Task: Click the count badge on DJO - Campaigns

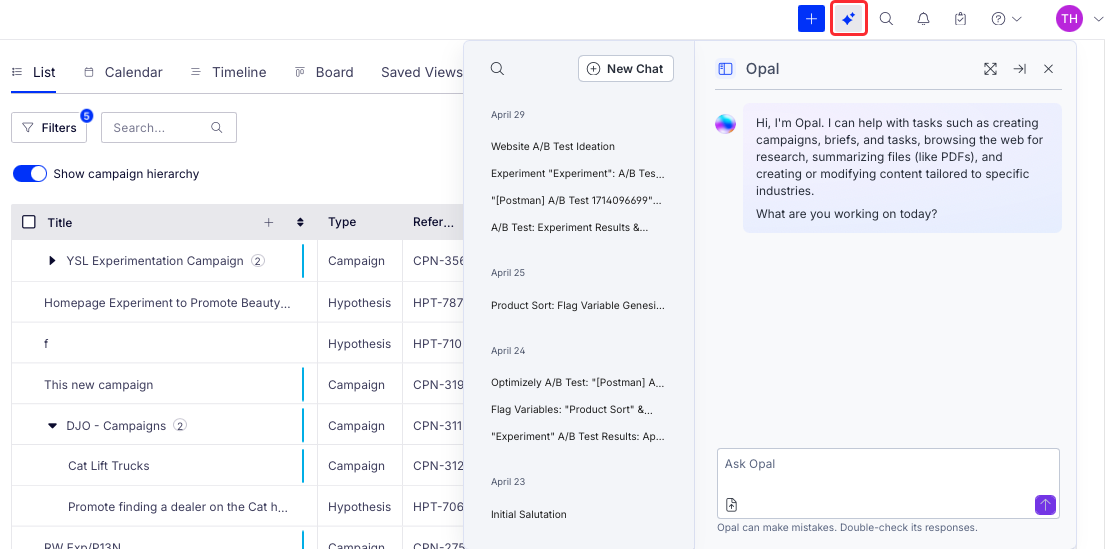Action: pos(180,426)
